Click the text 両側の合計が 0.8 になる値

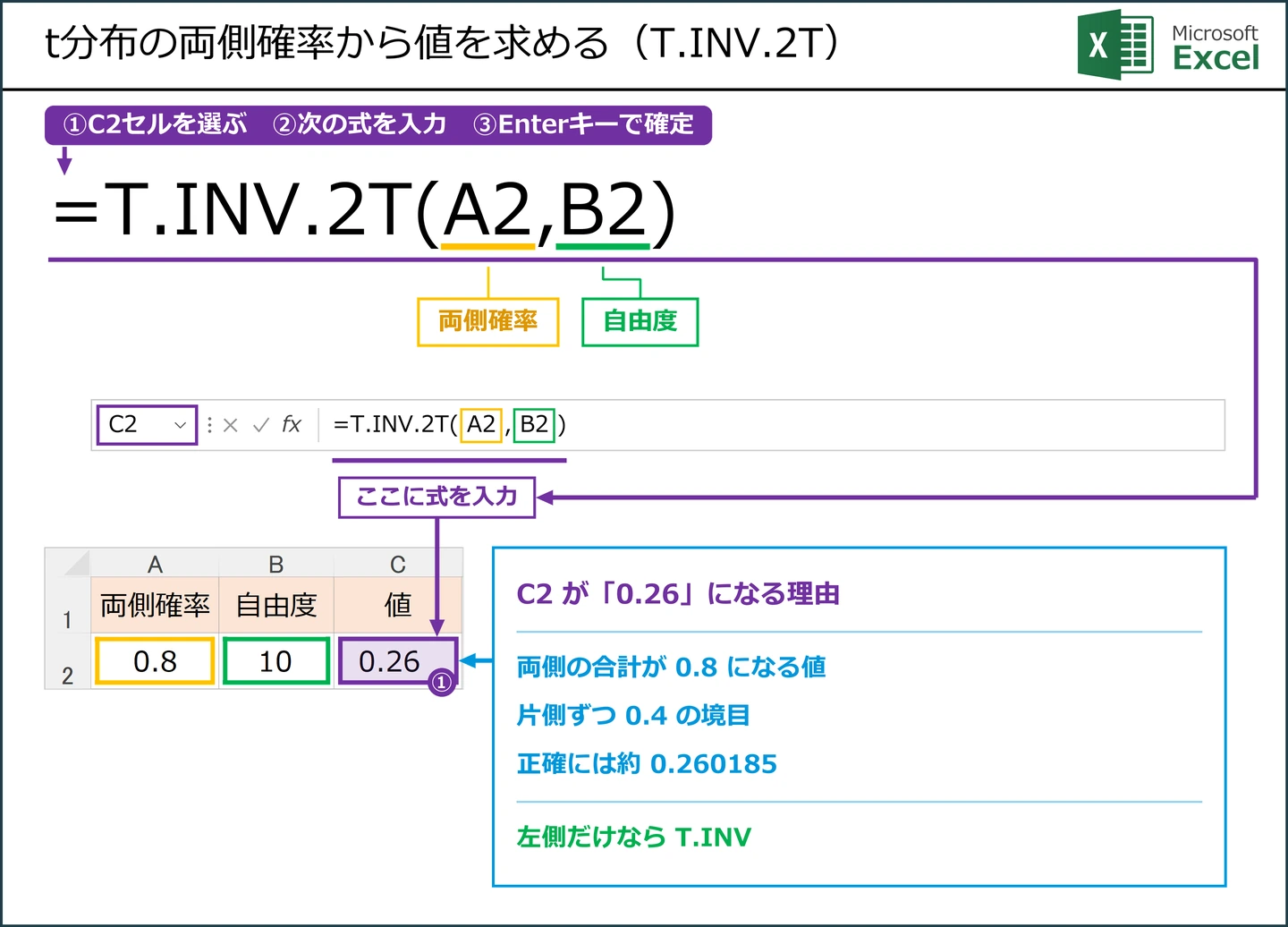point(672,667)
